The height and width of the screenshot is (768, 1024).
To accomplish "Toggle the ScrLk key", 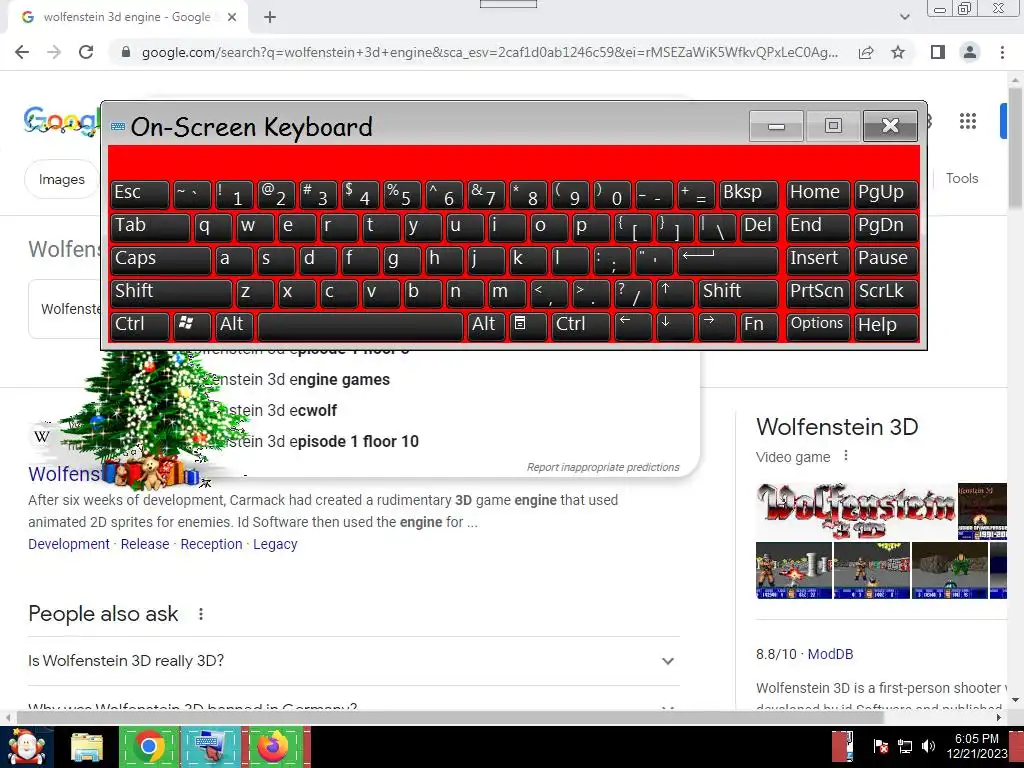I will [886, 293].
